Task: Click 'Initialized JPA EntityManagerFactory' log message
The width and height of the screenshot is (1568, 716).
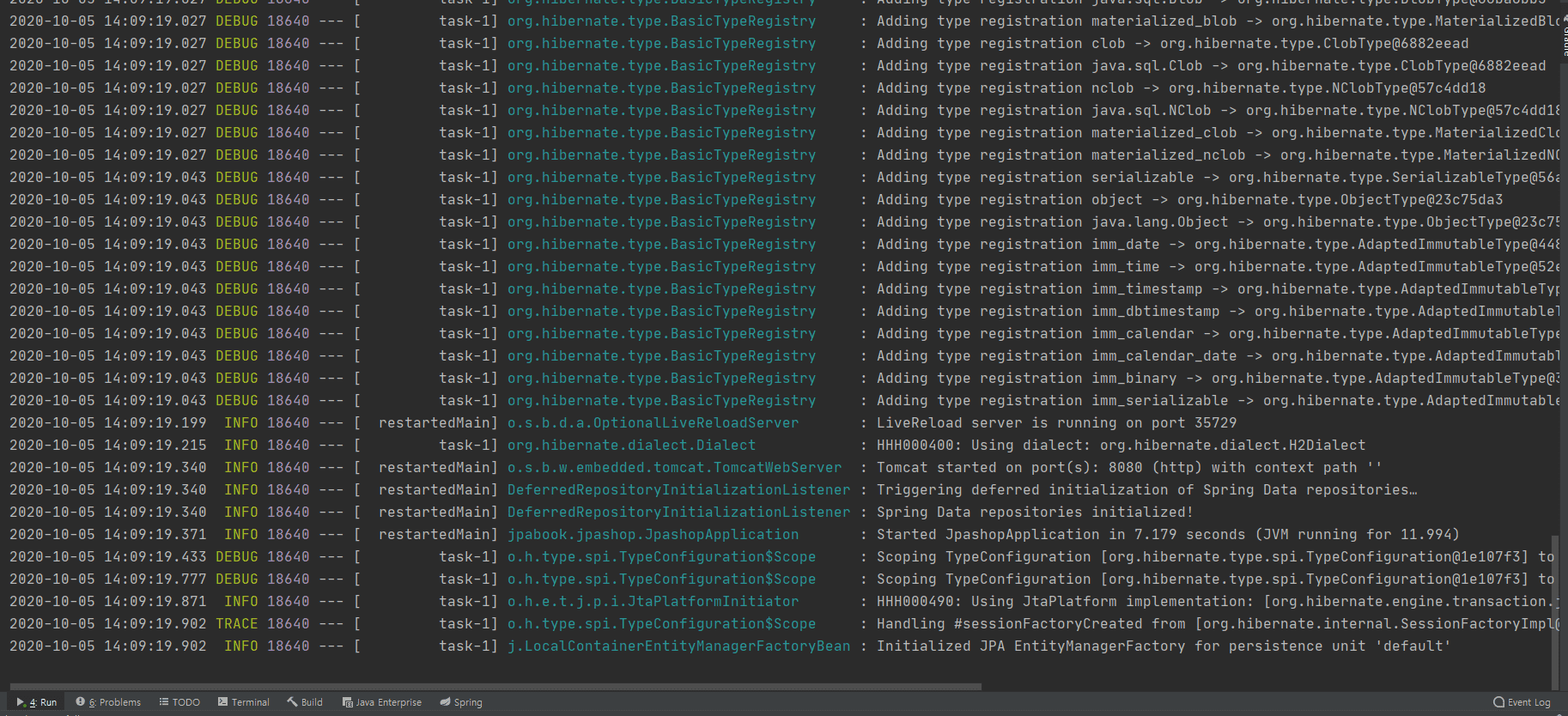Action: tap(1164, 646)
